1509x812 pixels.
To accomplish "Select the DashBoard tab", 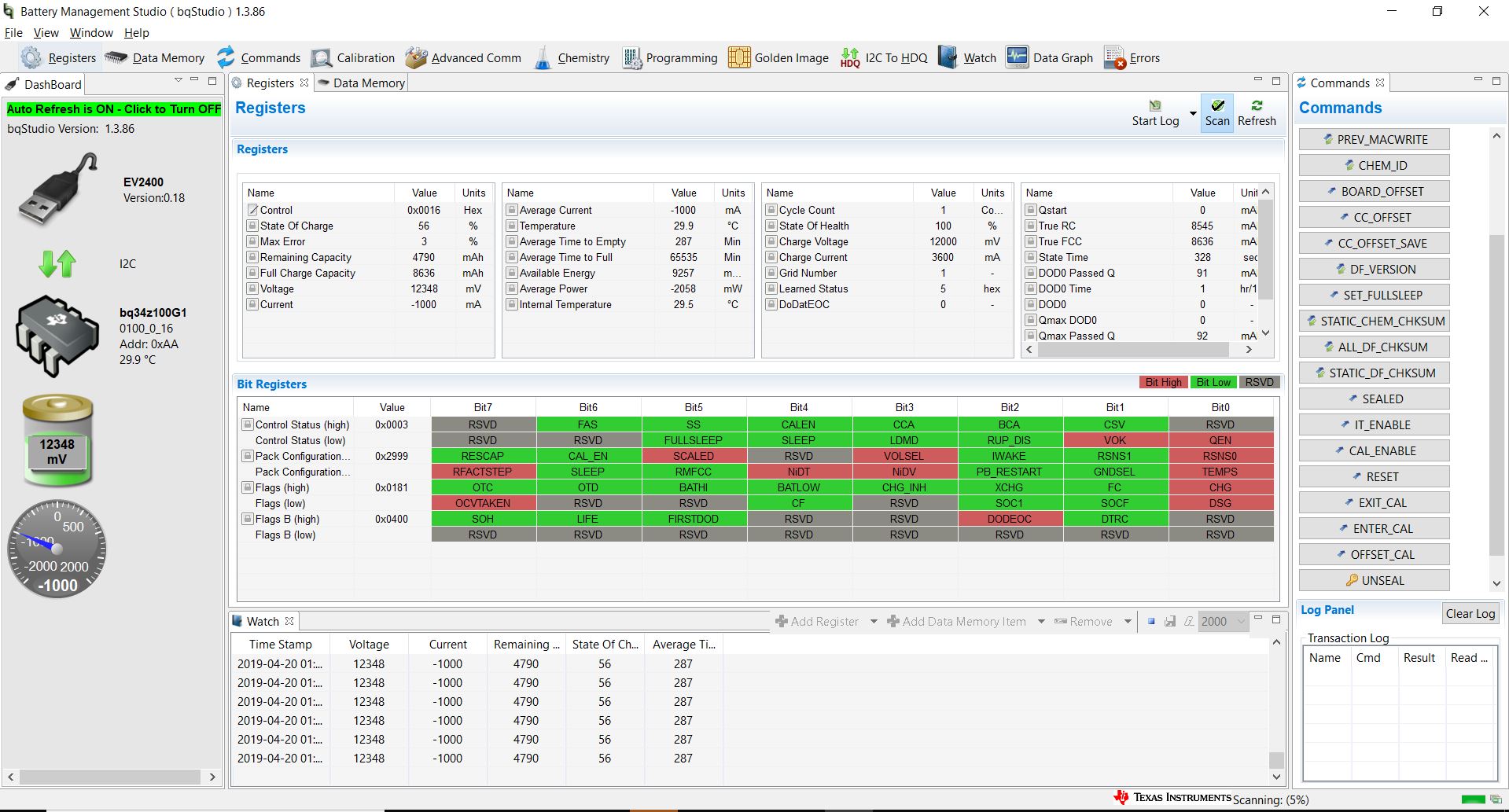I will [43, 84].
